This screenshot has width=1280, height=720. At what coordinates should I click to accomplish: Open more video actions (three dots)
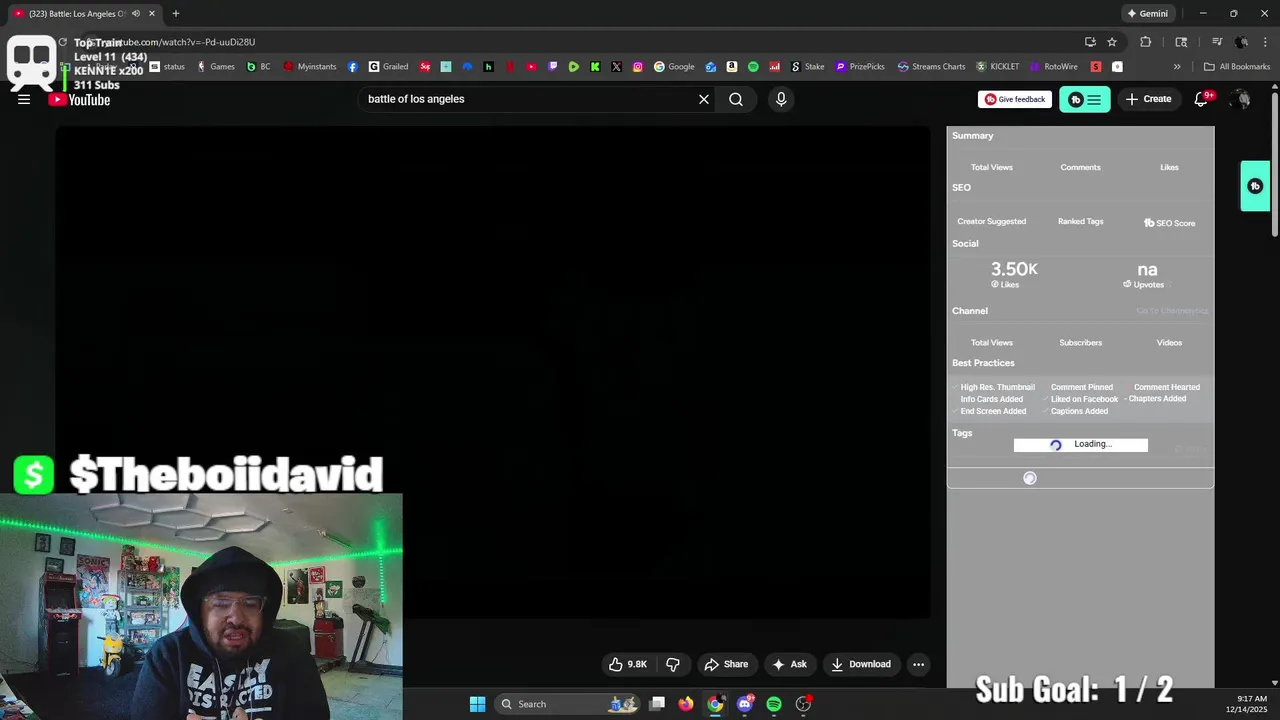[918, 664]
